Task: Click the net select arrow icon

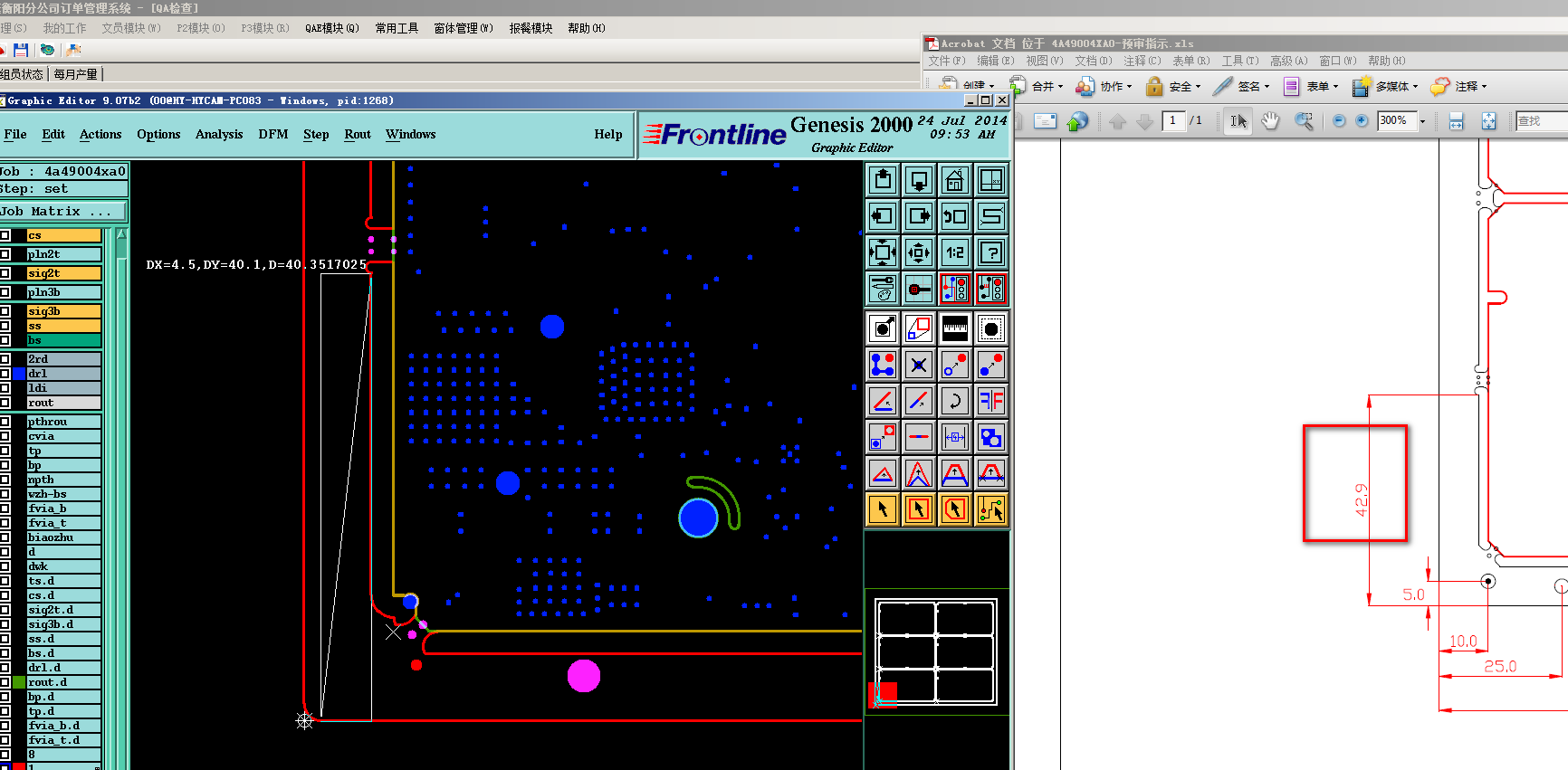Action: 991,509
